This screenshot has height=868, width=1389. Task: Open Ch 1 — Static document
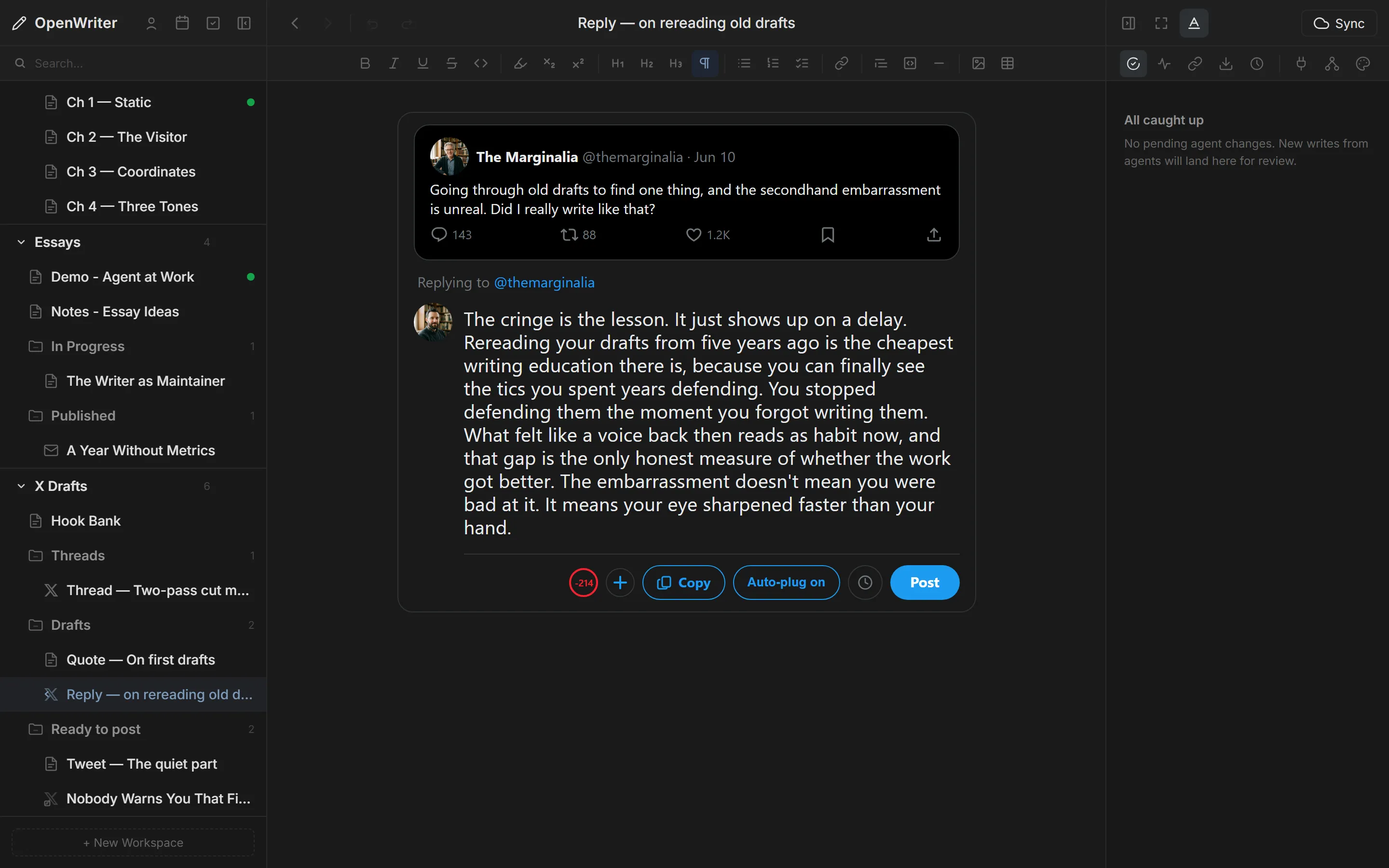pos(133,102)
